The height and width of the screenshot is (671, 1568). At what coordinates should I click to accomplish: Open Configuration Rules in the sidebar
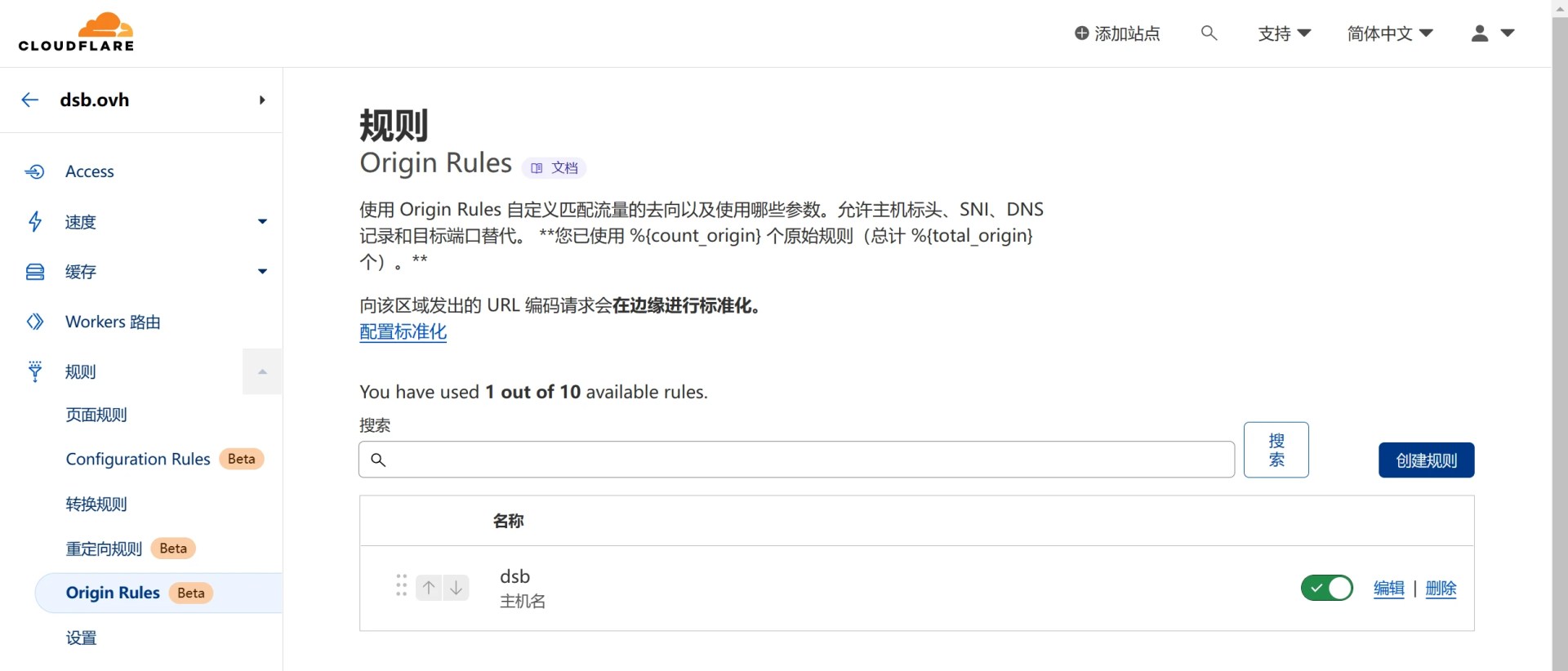pos(138,459)
